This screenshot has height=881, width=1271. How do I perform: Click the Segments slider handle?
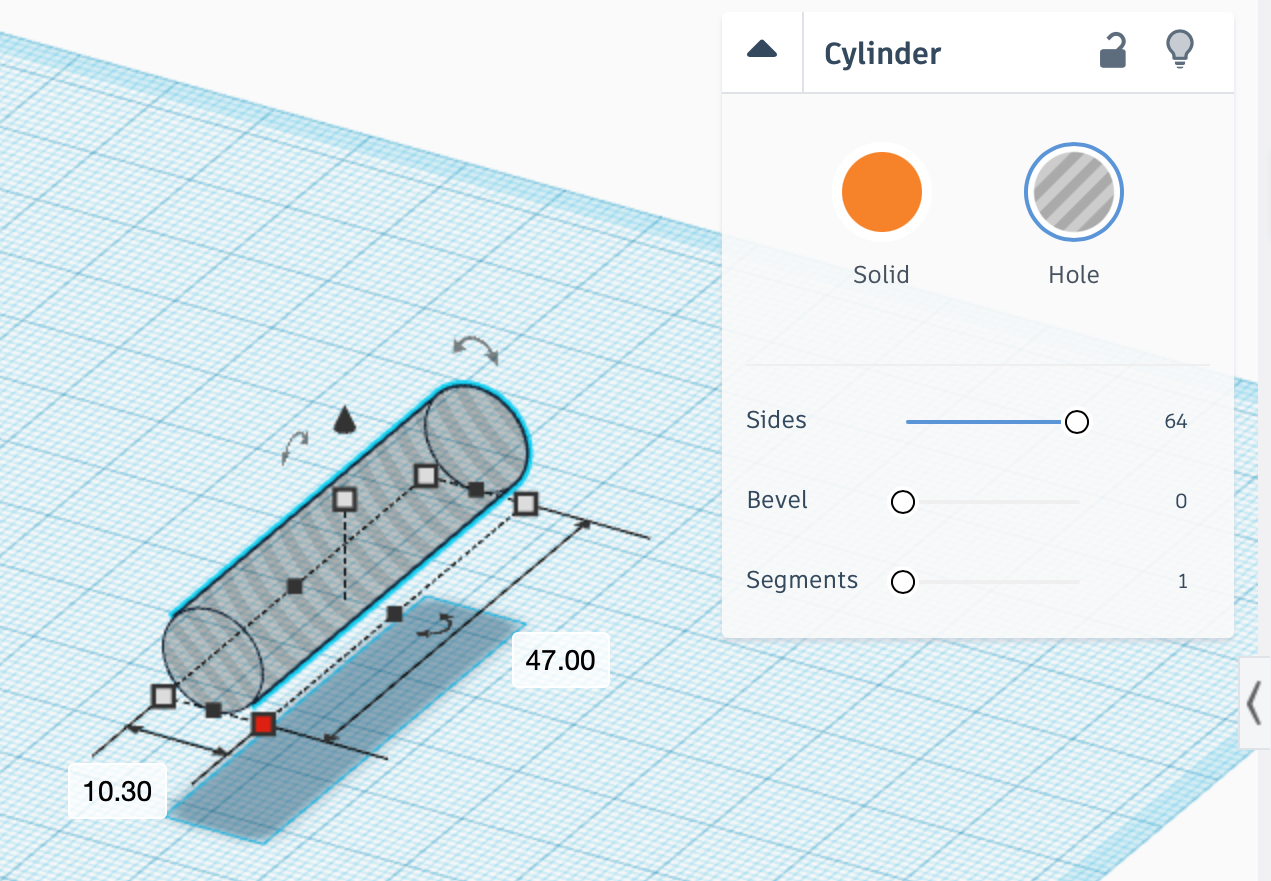click(x=903, y=582)
